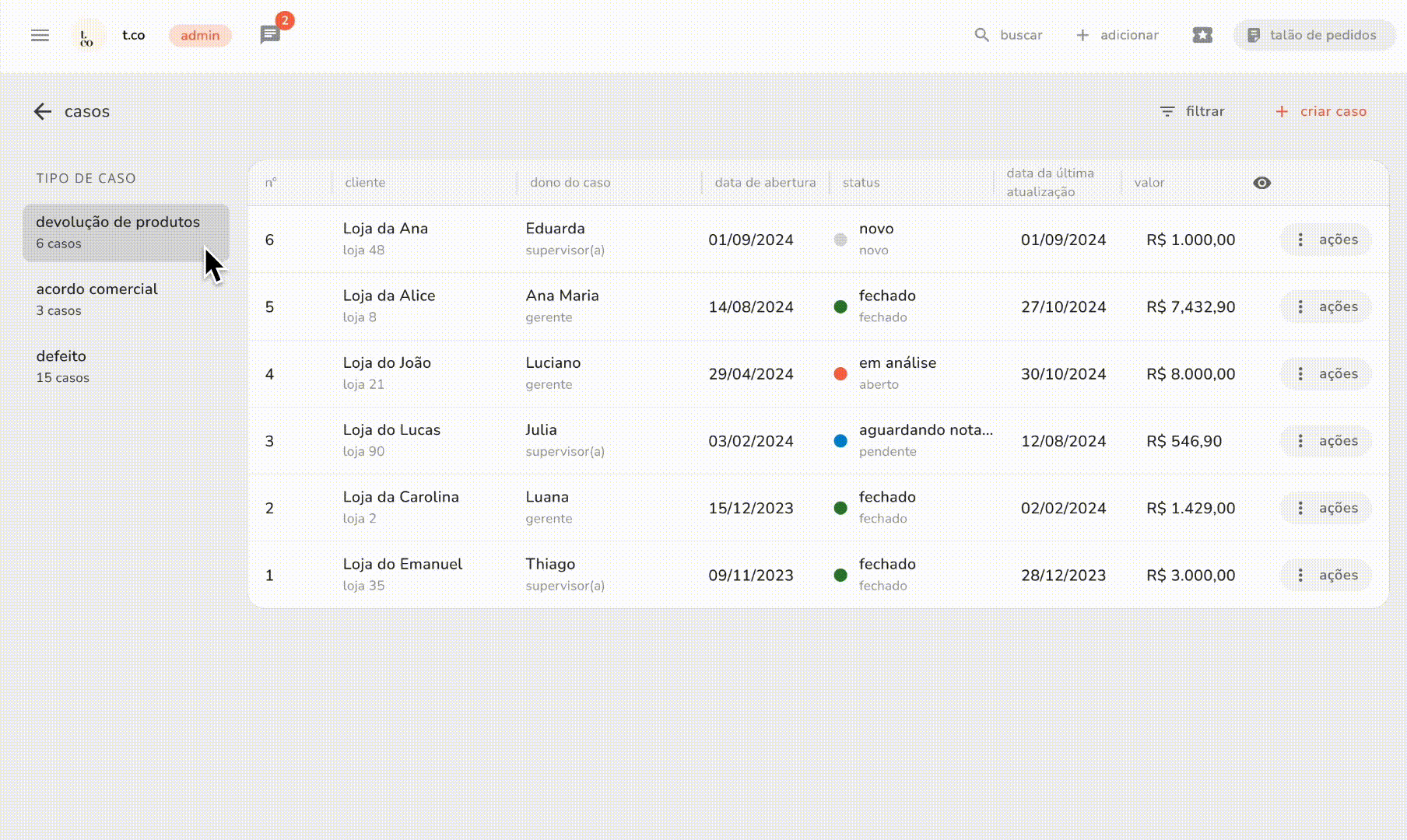
Task: Click the admin role badge
Action: (200, 35)
